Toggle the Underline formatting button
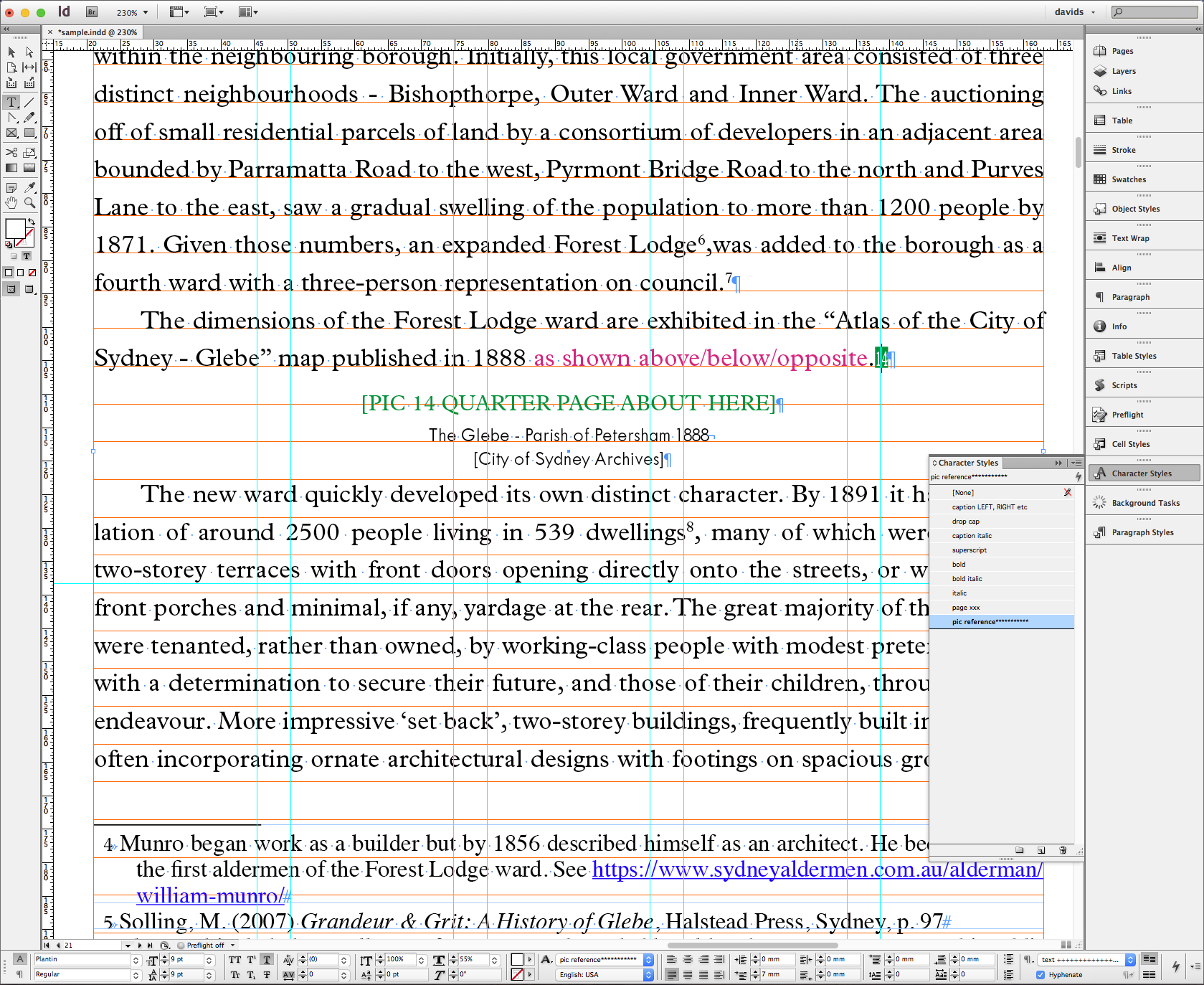Screen dimensions: 1204x985 pyautogui.click(x=266, y=960)
